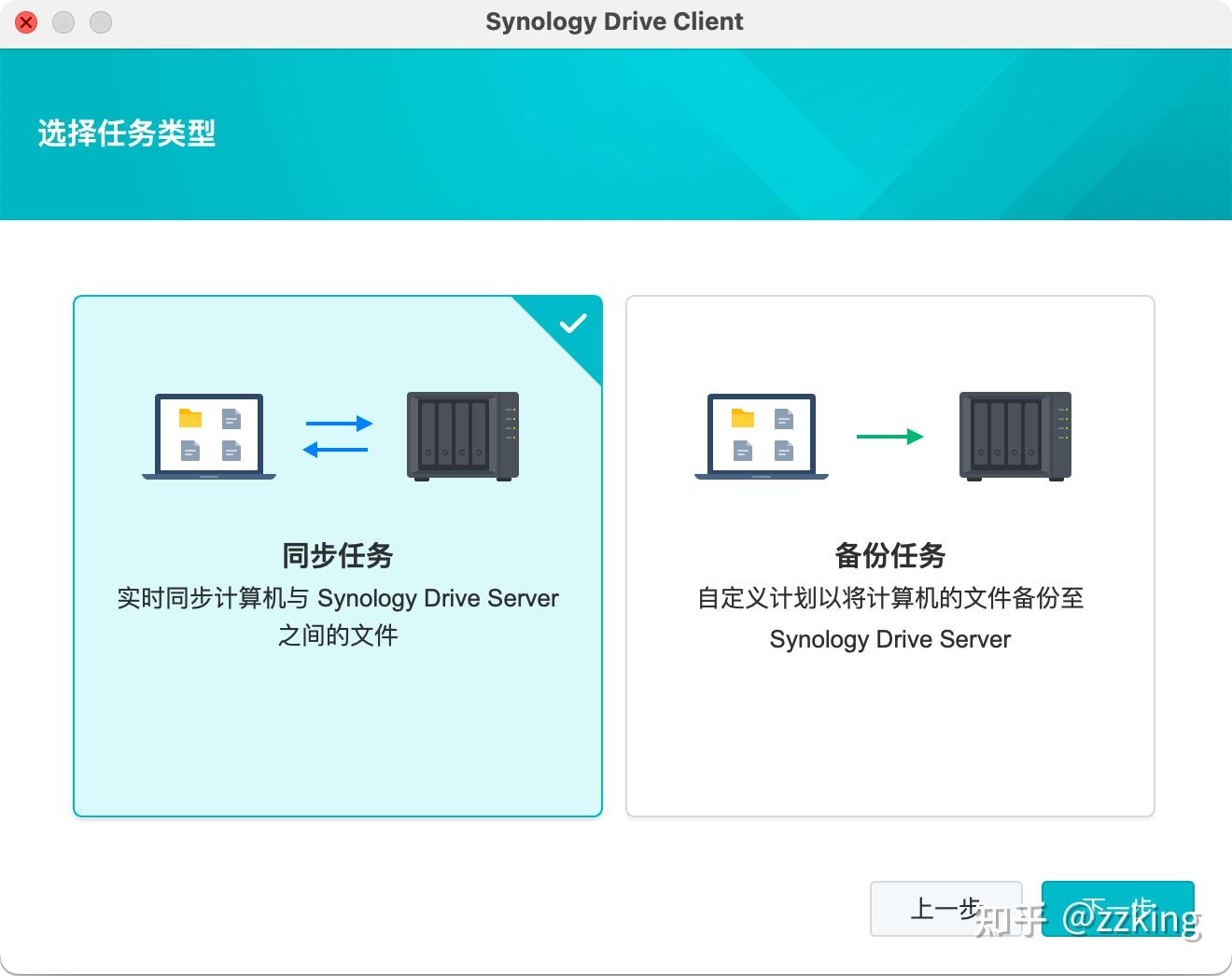This screenshot has width=1232, height=976.
Task: Click the yellow folder icon inside the sync laptop
Action: pos(189,419)
